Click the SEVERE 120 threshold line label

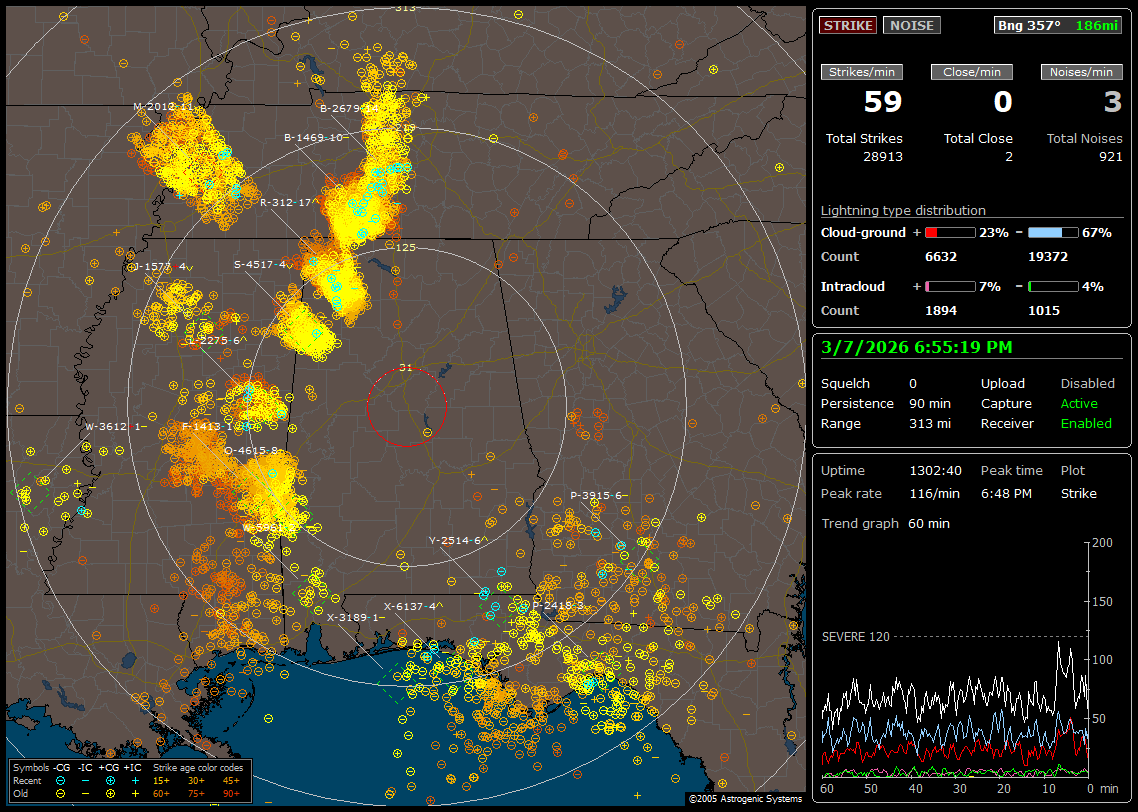click(x=855, y=636)
